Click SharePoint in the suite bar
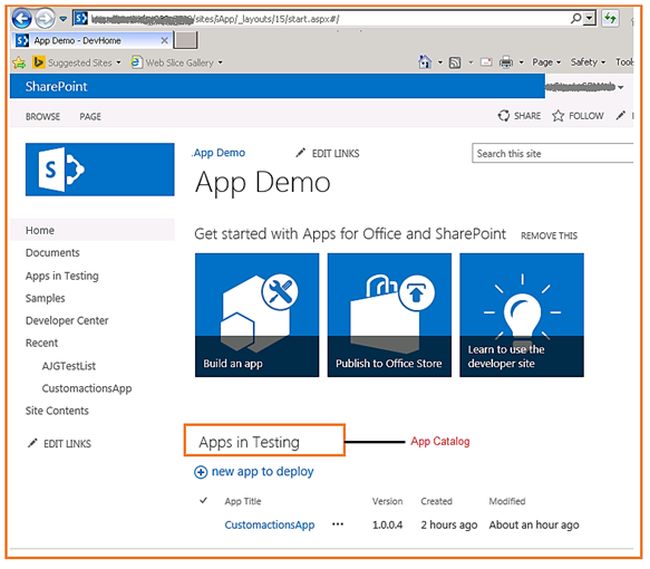The image size is (650, 569). point(56,87)
